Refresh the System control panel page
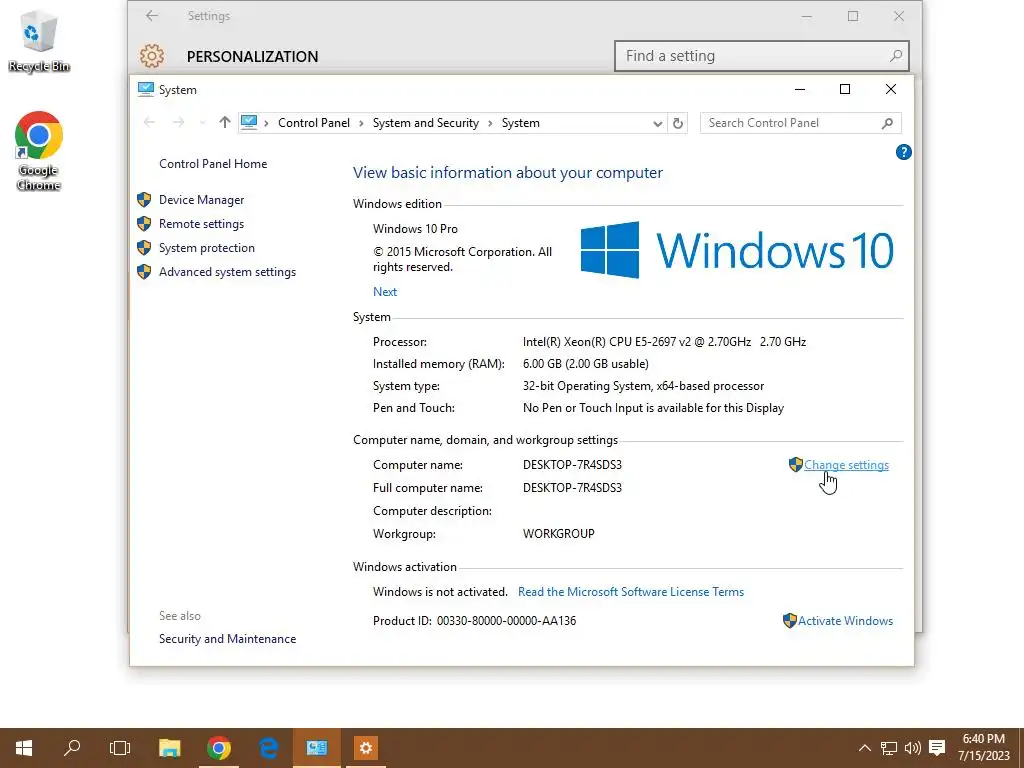The height and width of the screenshot is (768, 1024). pyautogui.click(x=678, y=123)
